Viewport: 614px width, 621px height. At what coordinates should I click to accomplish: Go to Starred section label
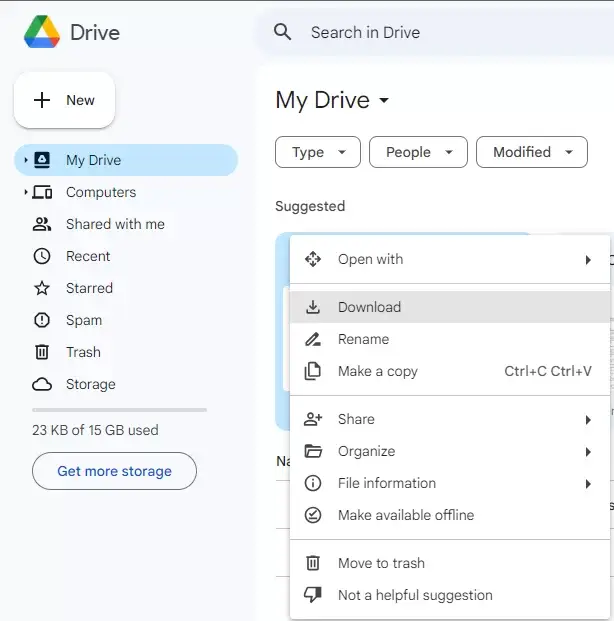pyautogui.click(x=90, y=288)
